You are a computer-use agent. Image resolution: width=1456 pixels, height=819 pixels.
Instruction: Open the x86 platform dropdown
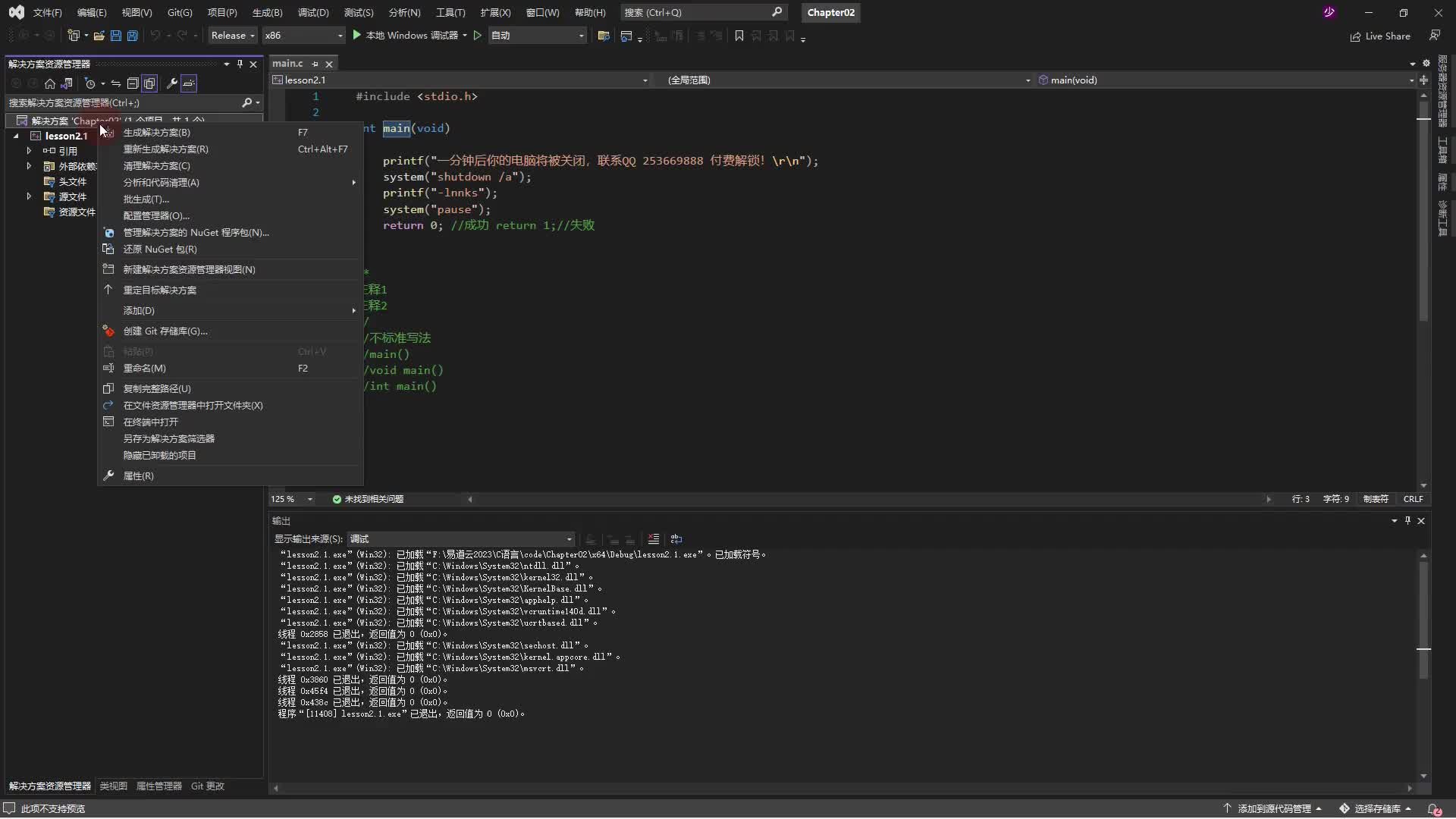pyautogui.click(x=303, y=36)
